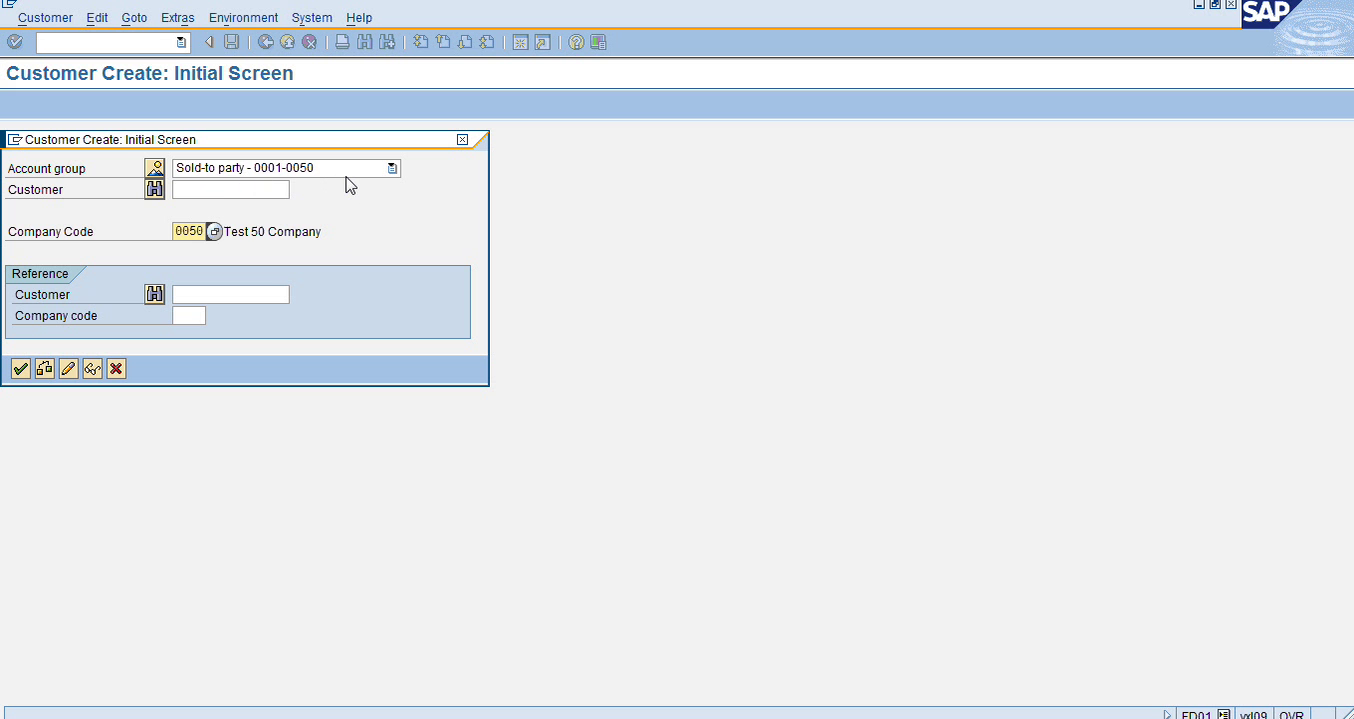Click the Account group picture icon button

click(x=154, y=168)
